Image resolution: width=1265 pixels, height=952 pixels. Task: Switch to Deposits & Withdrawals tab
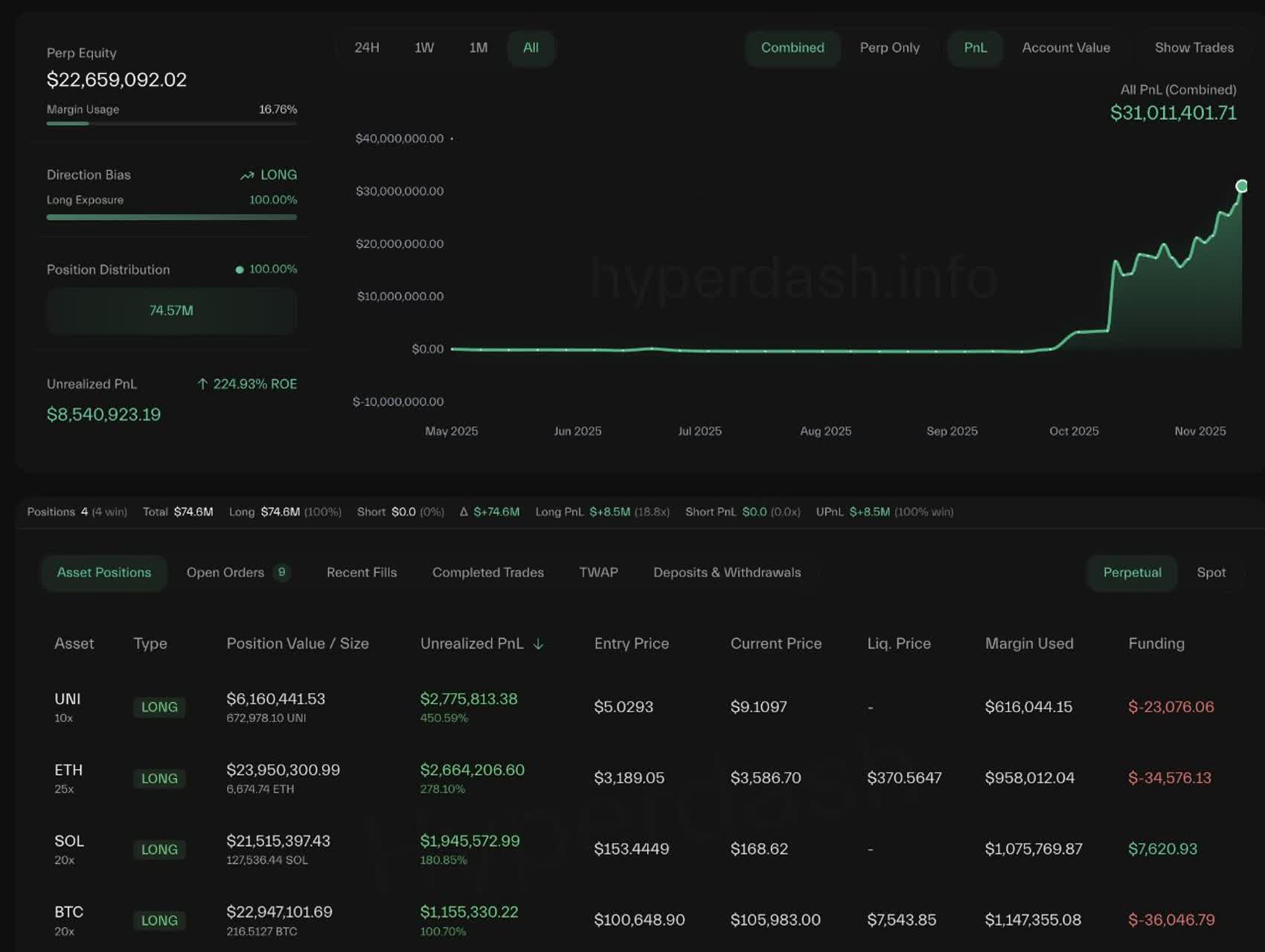click(x=727, y=572)
